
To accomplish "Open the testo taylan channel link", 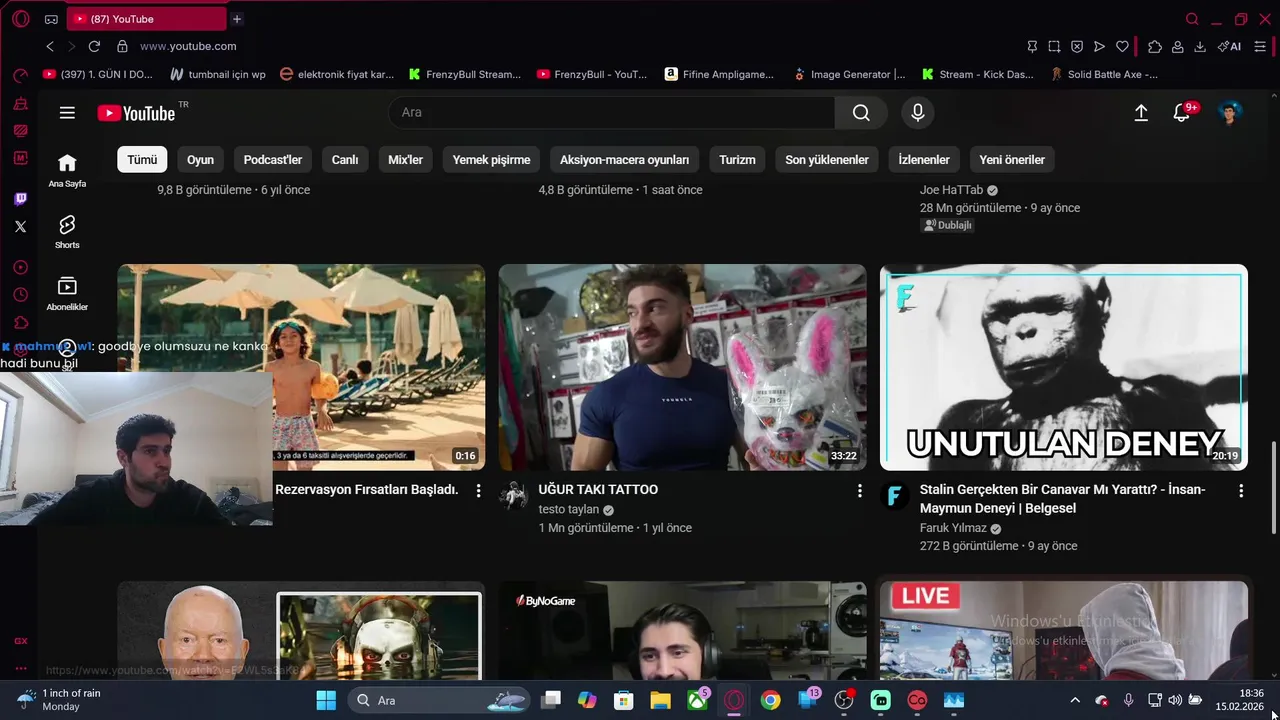I will (x=568, y=510).
